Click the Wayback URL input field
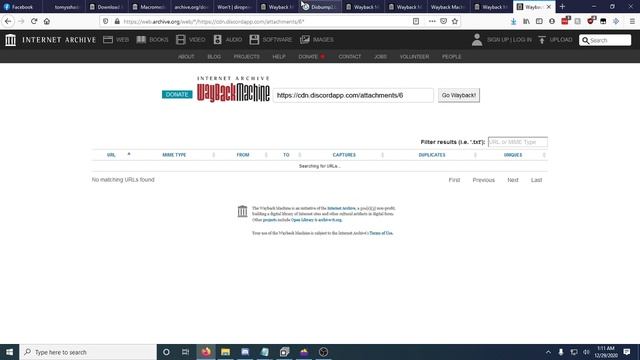Screen dimensions: 640x360 (353, 95)
